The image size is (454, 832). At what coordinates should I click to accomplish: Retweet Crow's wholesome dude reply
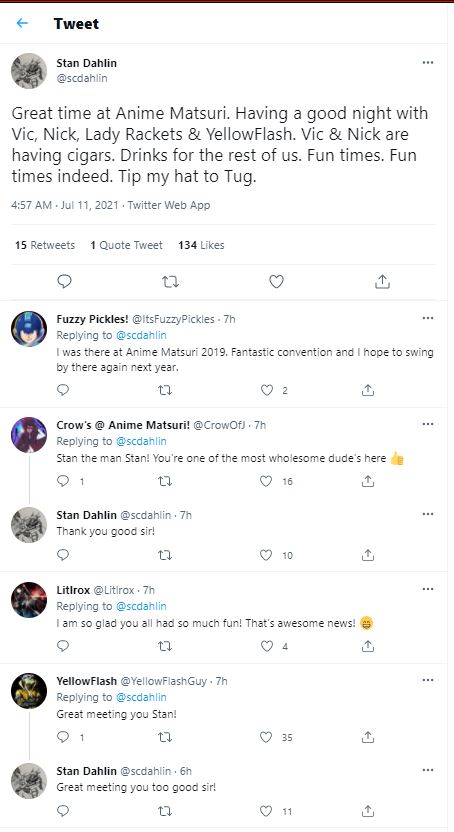(165, 481)
